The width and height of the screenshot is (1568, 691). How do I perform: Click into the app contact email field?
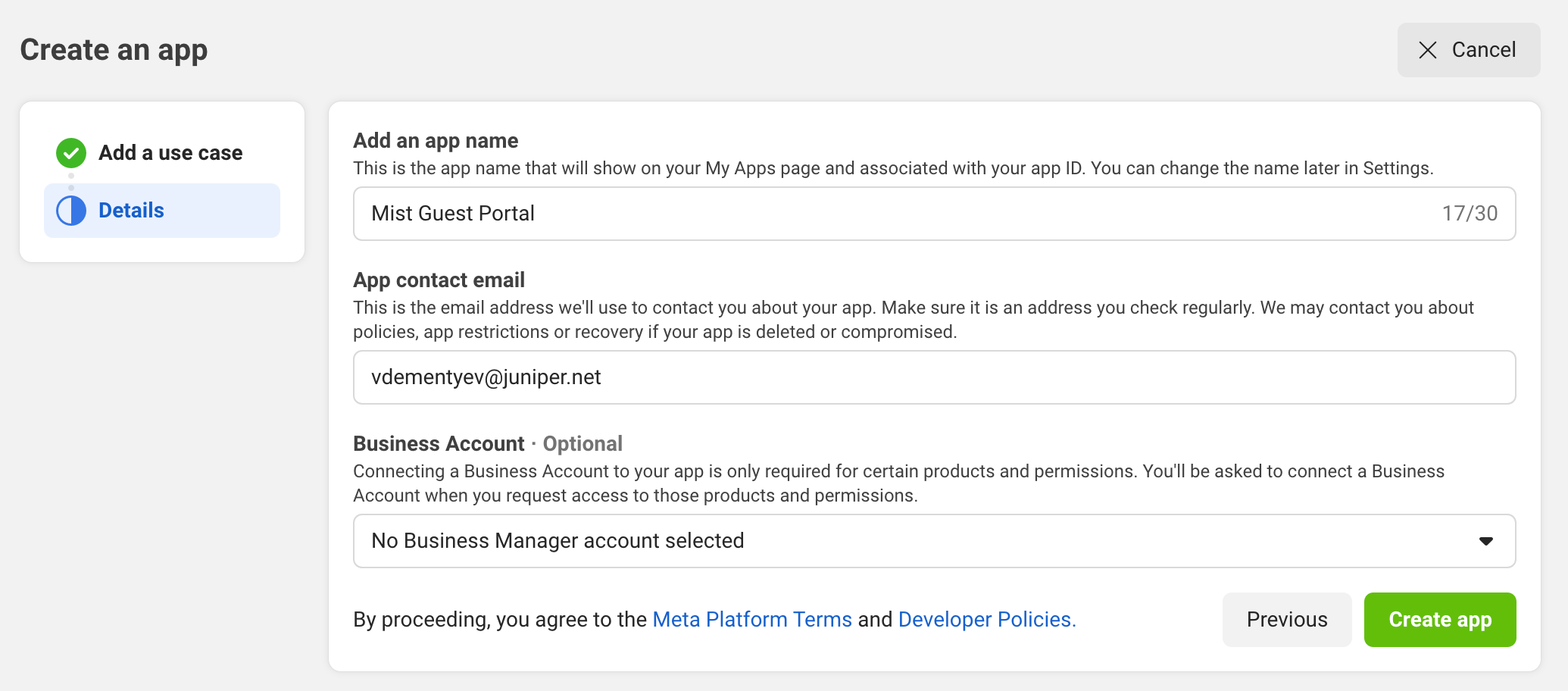tap(933, 377)
